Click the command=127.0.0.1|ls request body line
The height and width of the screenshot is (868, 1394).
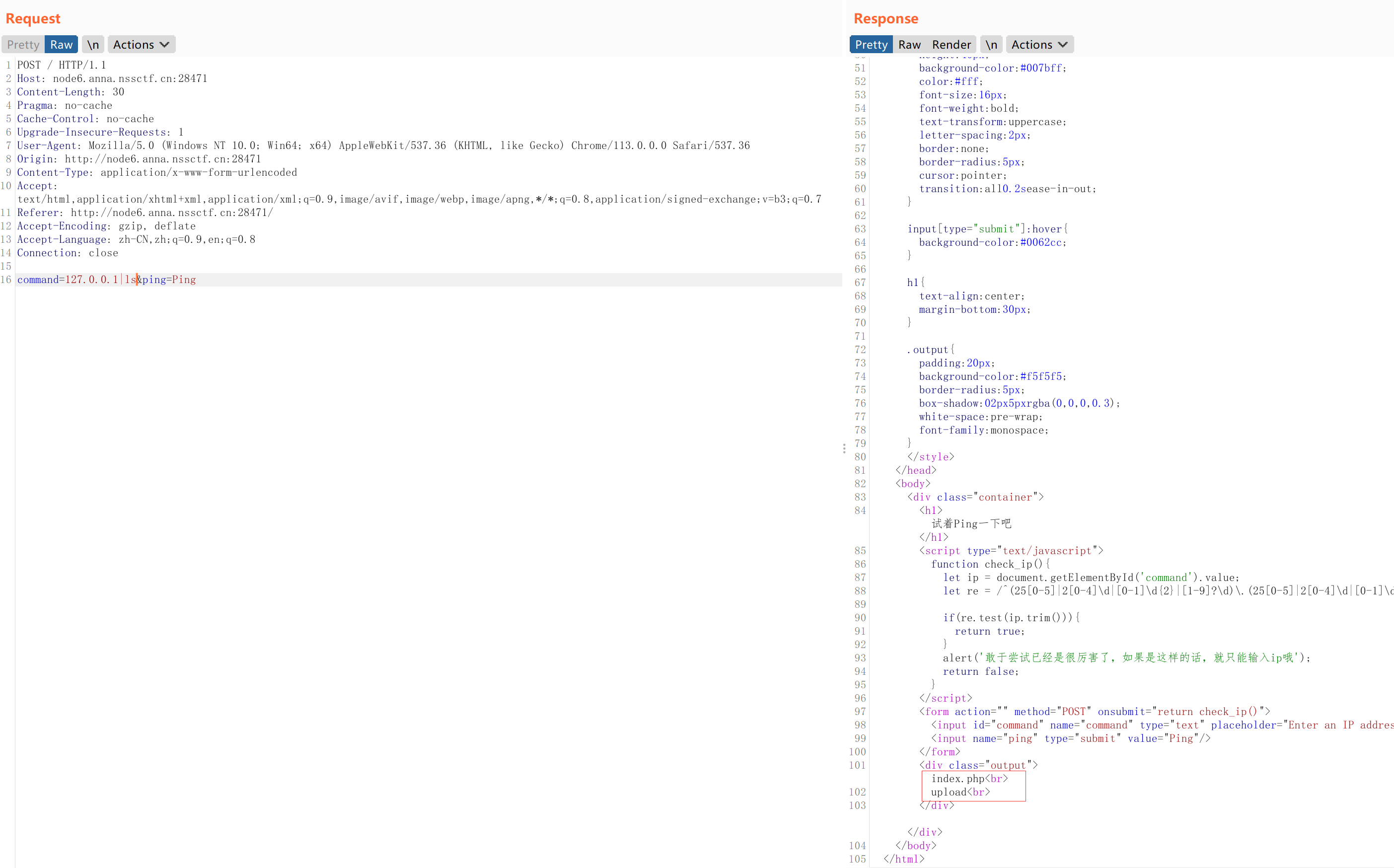[x=107, y=280]
